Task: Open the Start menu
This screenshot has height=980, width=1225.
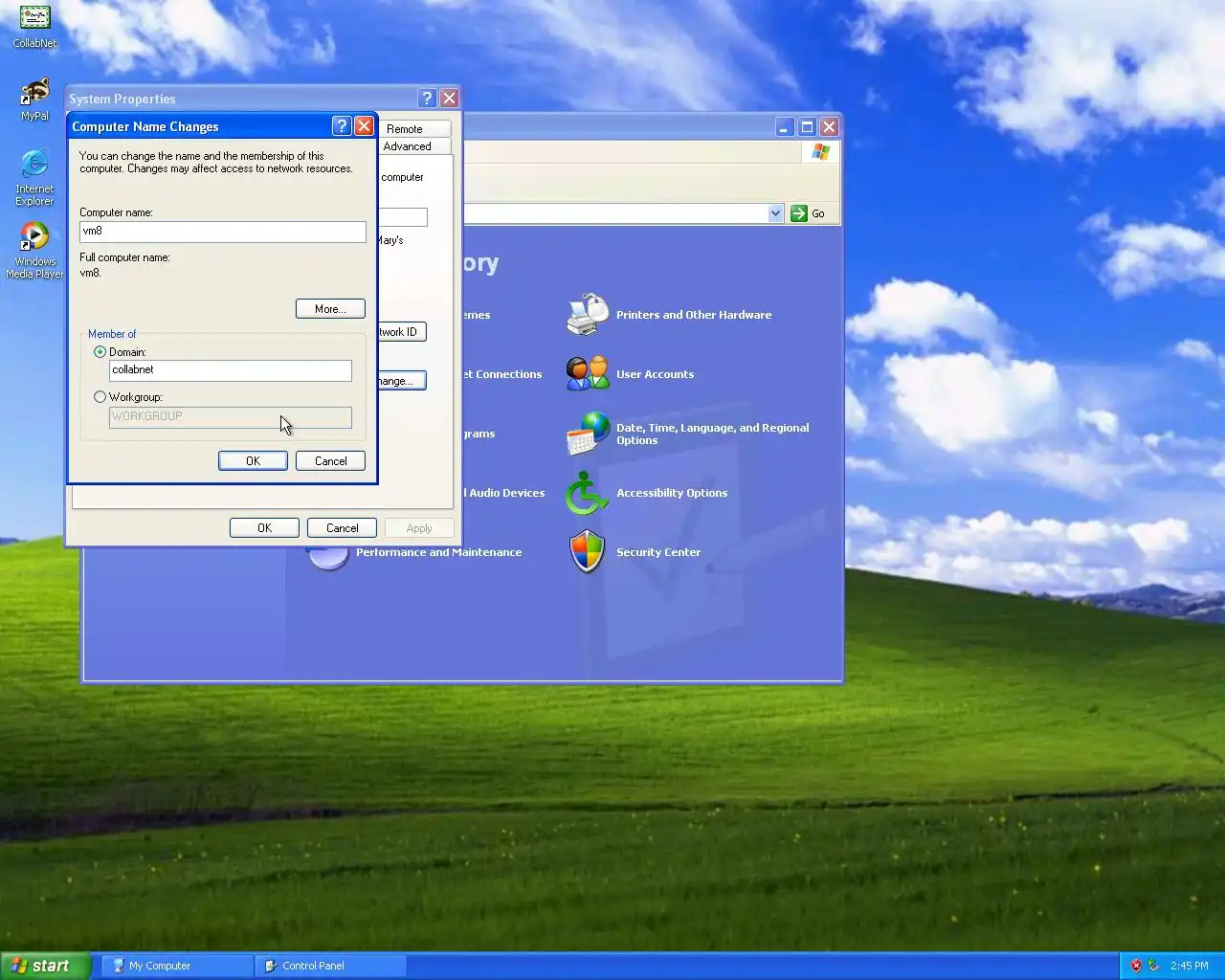Action: coord(46,966)
